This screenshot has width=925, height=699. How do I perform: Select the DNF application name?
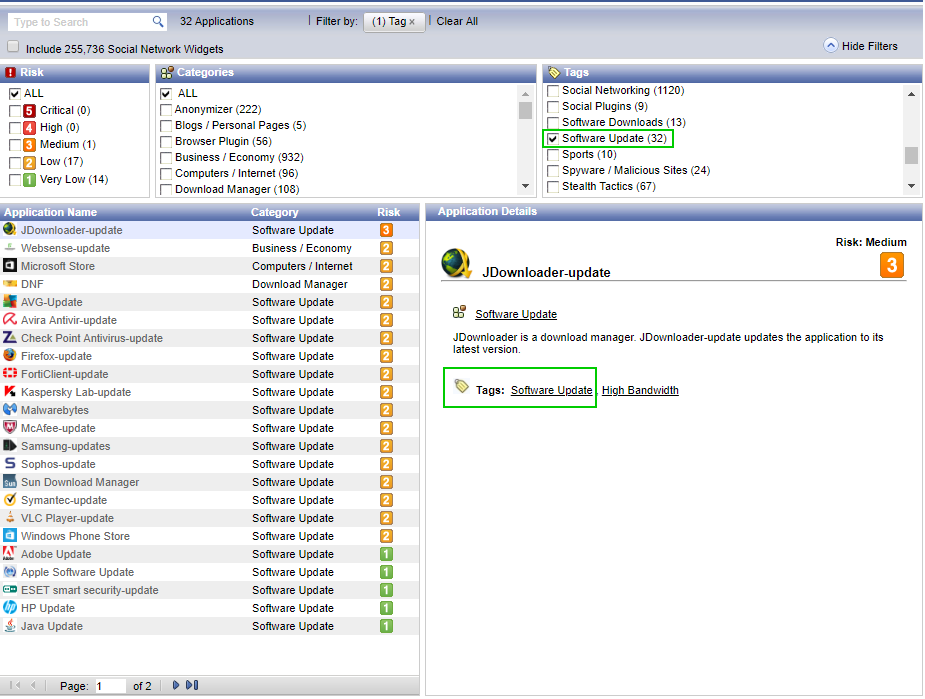(x=32, y=284)
